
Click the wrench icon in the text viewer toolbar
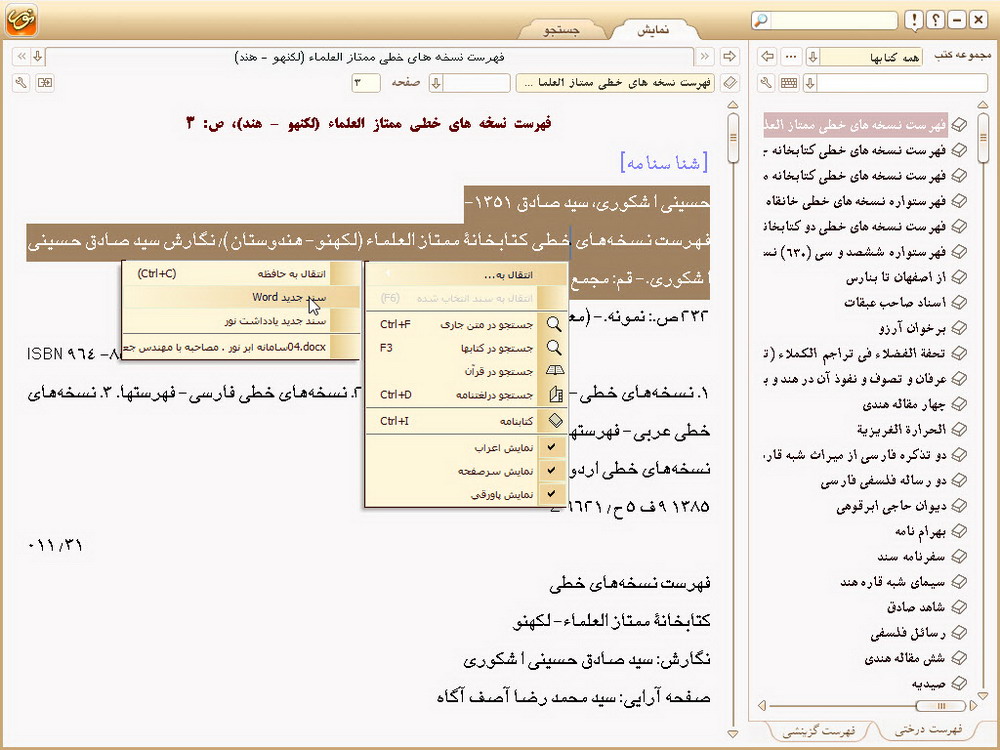(x=21, y=83)
